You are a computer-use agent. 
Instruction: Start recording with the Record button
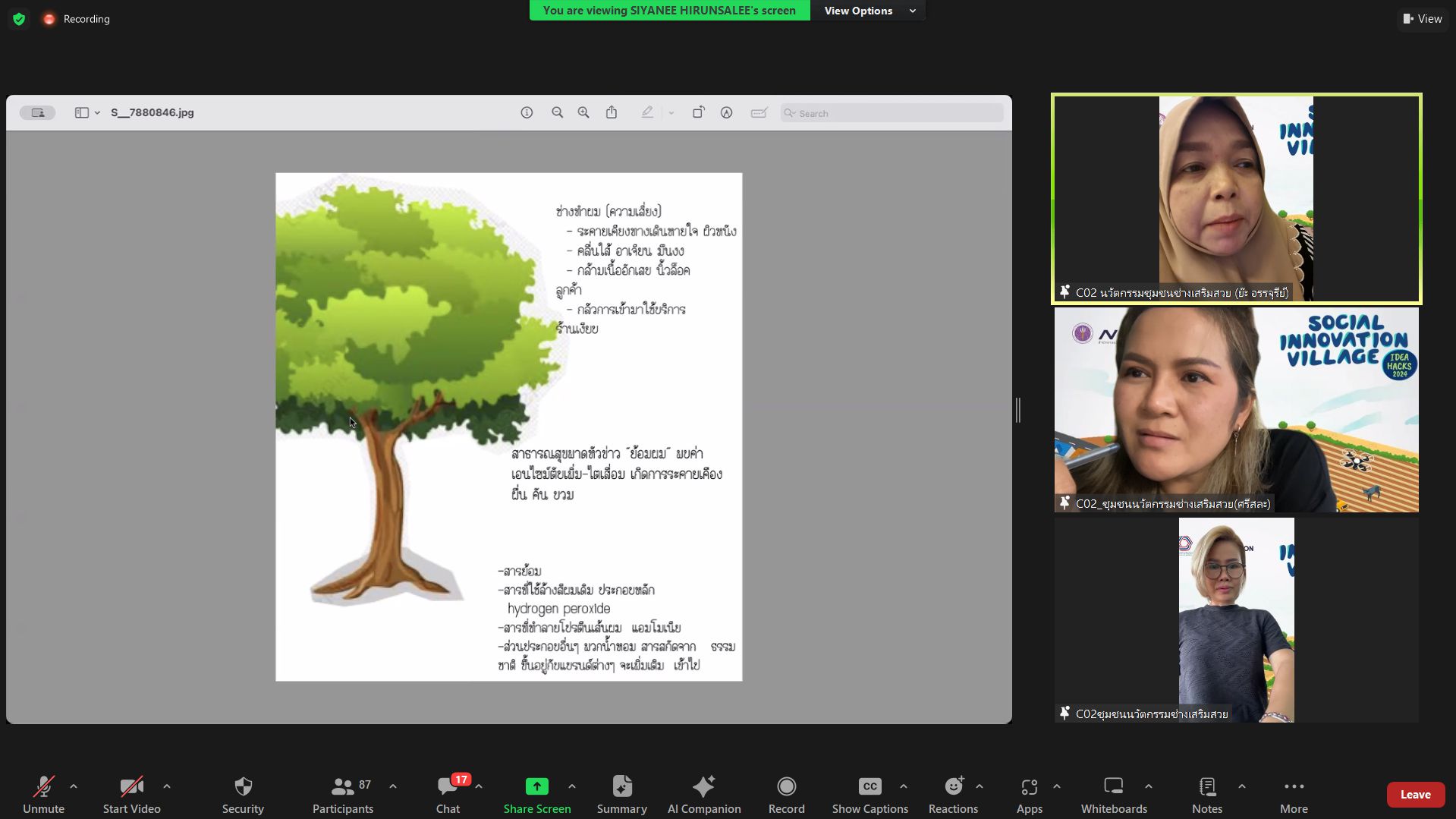(786, 794)
